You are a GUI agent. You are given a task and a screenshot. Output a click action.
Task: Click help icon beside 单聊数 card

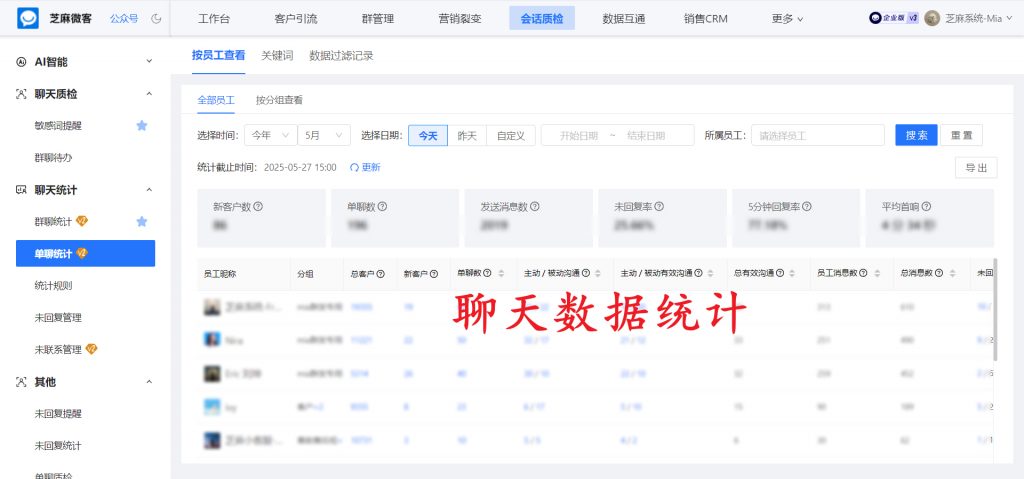pyautogui.click(x=383, y=206)
